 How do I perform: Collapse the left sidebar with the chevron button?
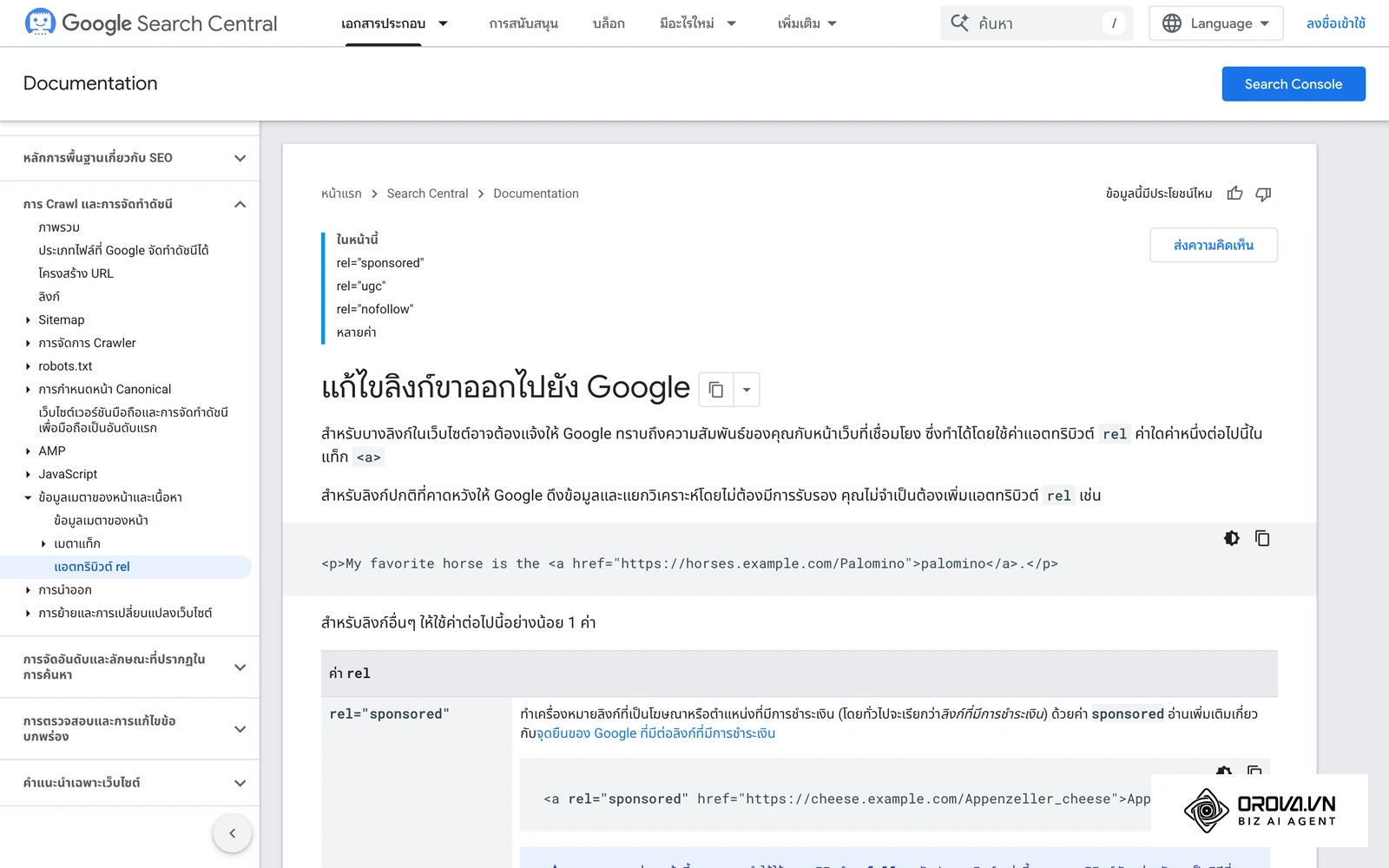tap(232, 833)
